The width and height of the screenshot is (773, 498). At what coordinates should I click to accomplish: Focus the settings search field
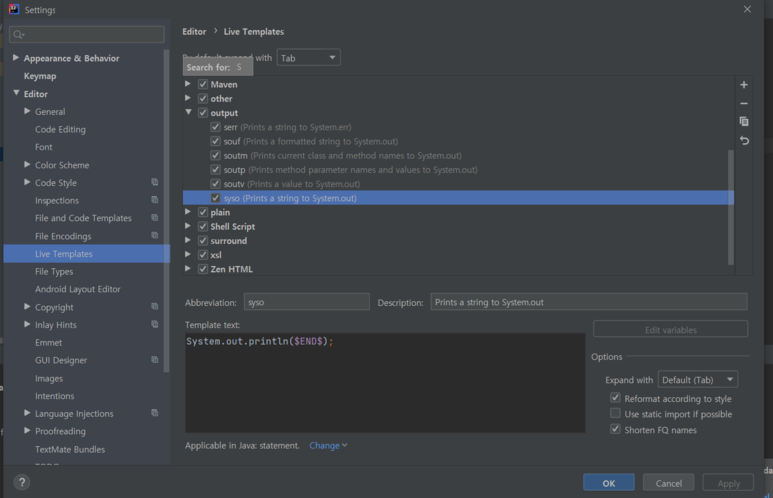[x=87, y=34]
